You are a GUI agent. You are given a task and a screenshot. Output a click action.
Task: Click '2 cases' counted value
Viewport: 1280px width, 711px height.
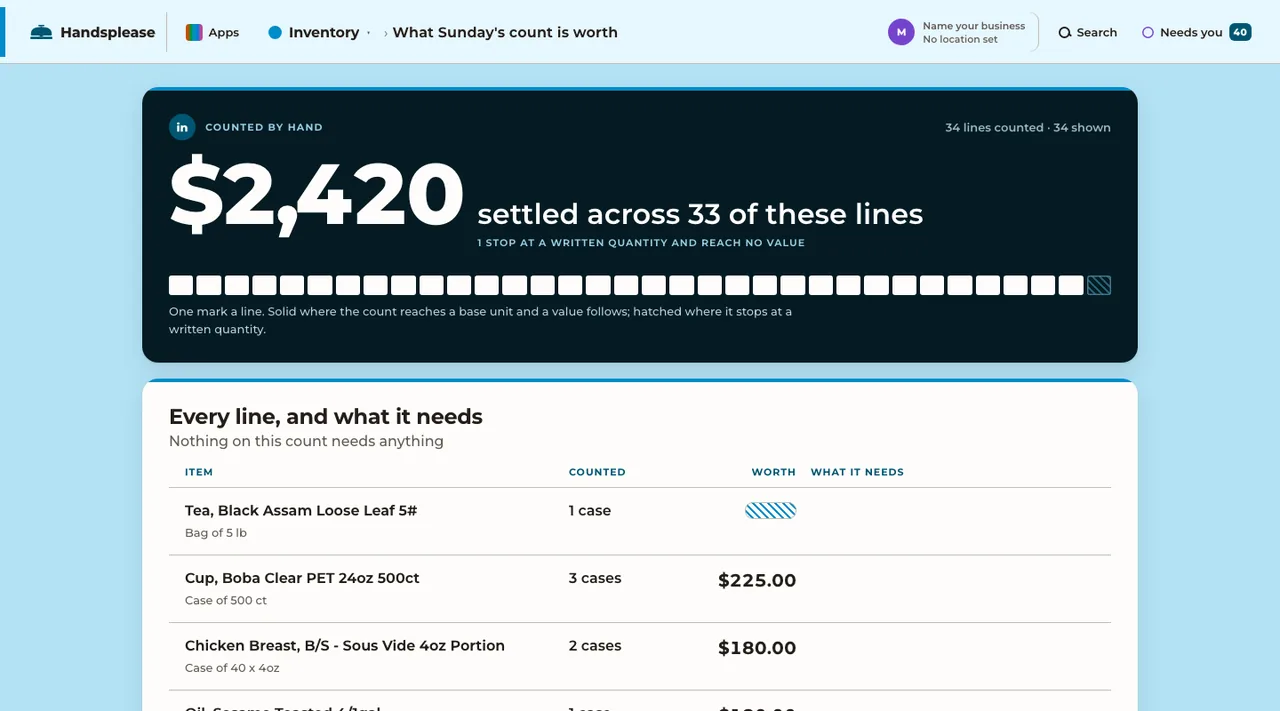(595, 646)
